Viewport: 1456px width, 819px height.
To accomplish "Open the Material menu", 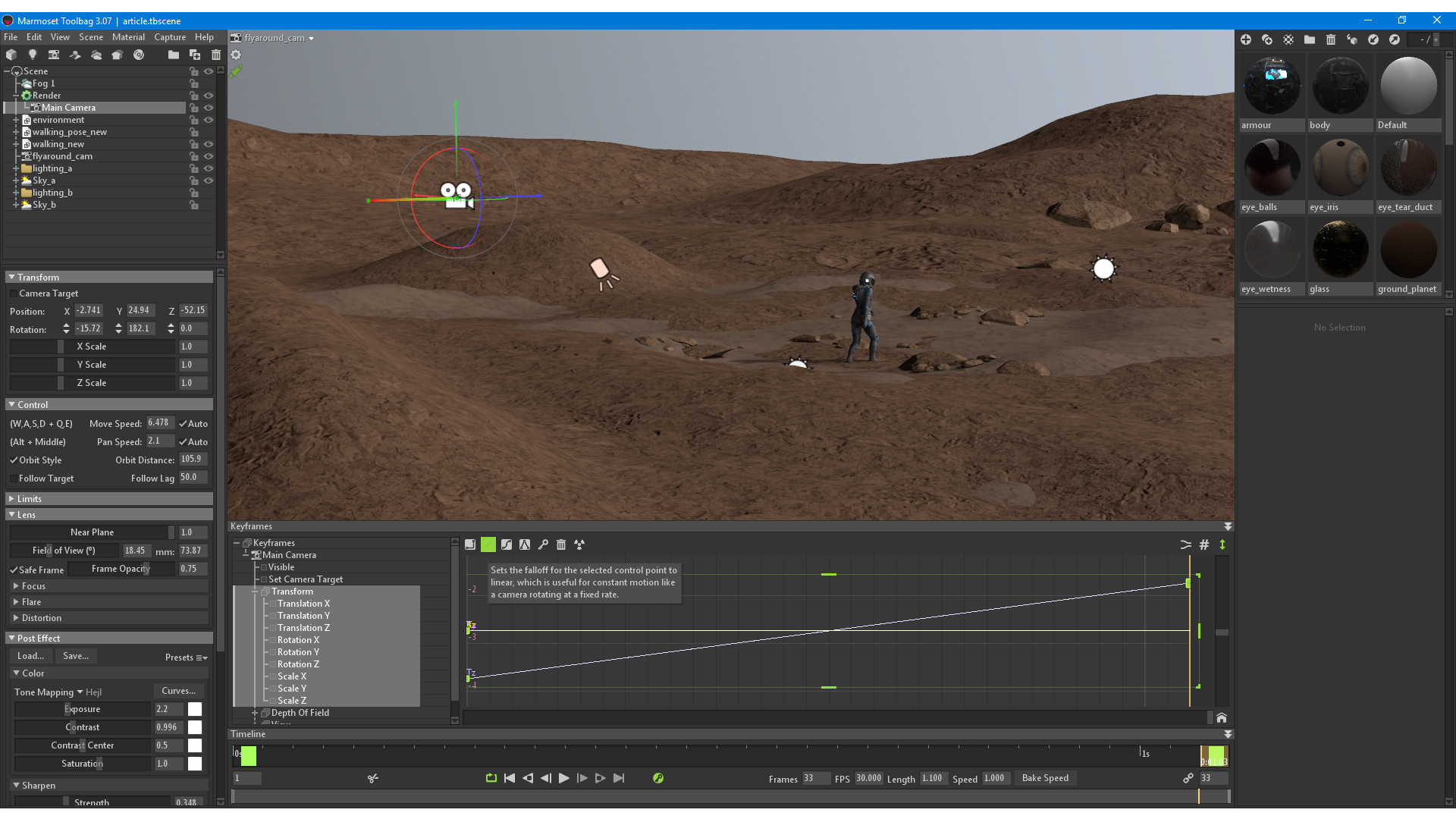I will [128, 37].
